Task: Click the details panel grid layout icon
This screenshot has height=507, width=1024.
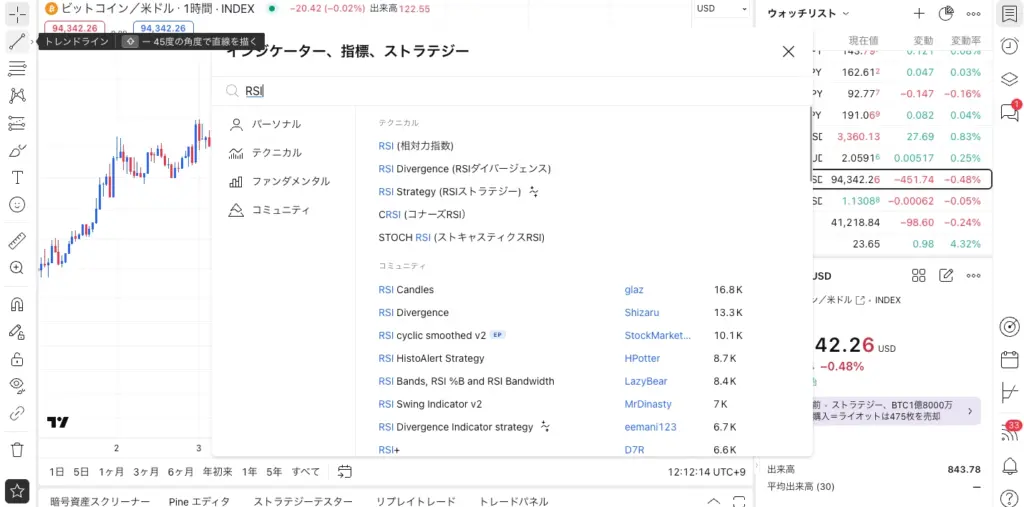Action: click(919, 275)
